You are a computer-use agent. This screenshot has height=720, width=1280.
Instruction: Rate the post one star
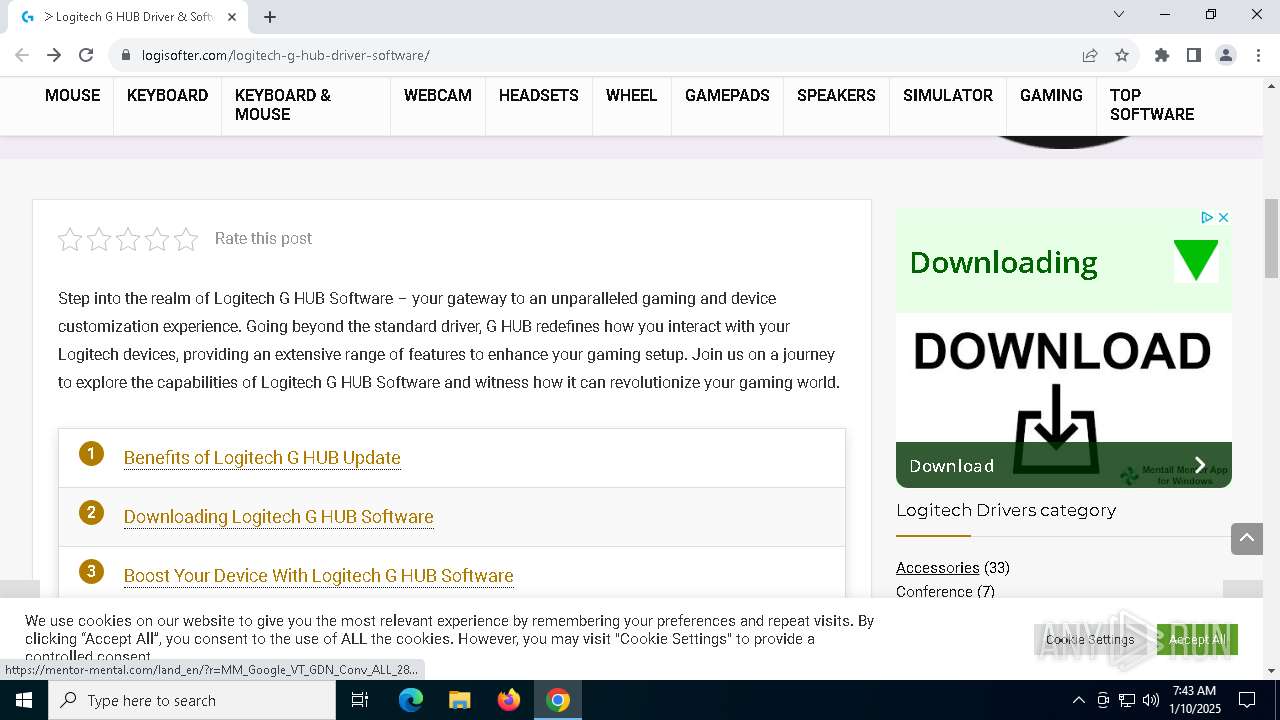pyautogui.click(x=70, y=239)
